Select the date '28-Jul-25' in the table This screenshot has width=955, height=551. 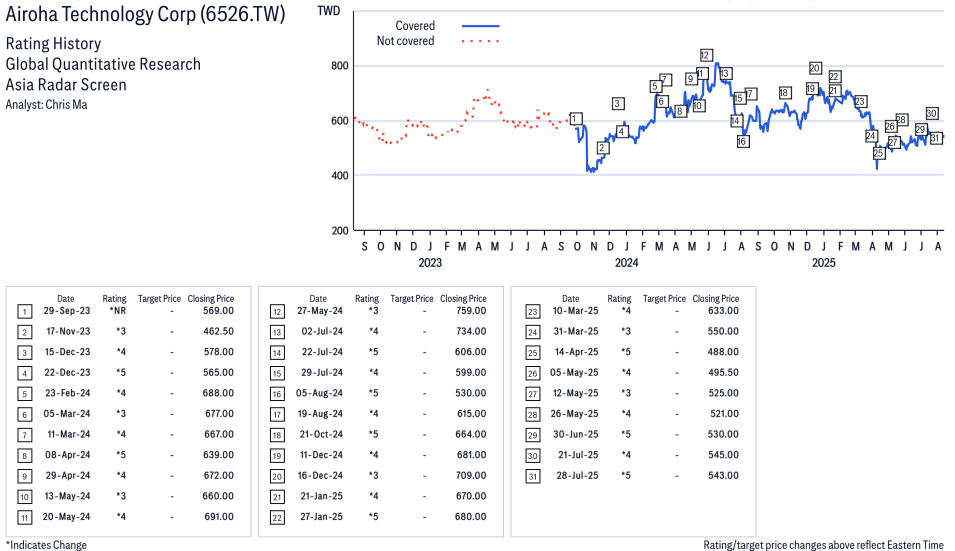coord(577,476)
